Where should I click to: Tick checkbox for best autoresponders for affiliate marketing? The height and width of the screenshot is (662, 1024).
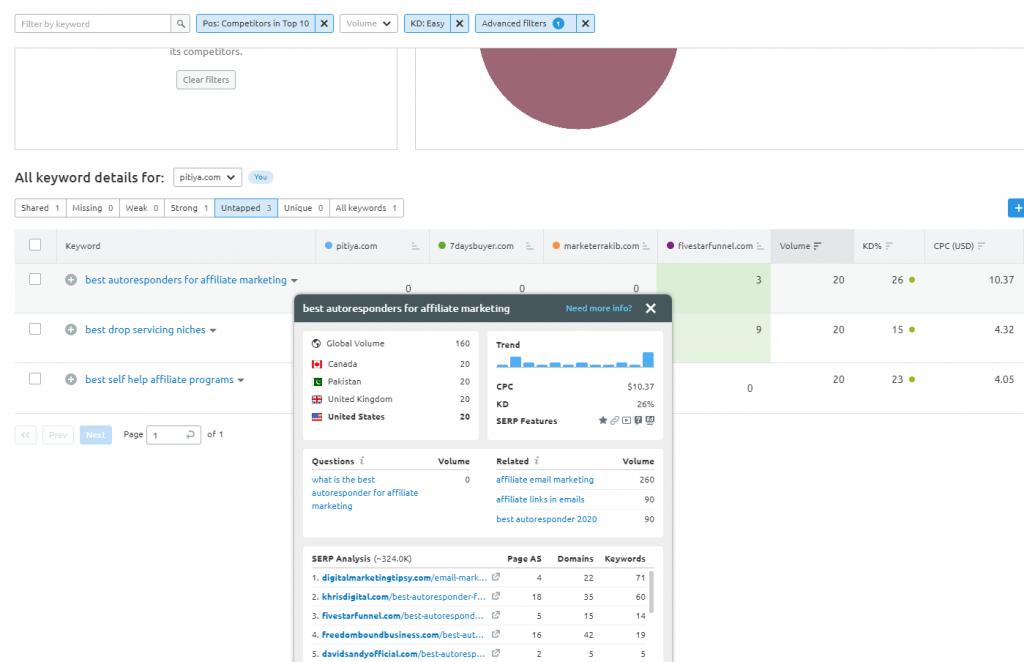tap(35, 279)
